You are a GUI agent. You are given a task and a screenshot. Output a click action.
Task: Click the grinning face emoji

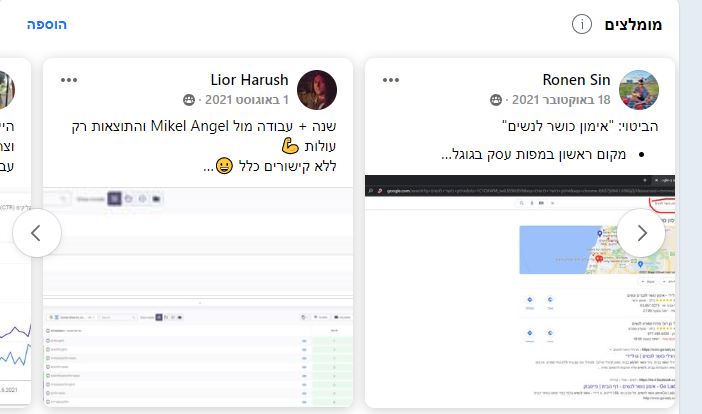coord(224,166)
